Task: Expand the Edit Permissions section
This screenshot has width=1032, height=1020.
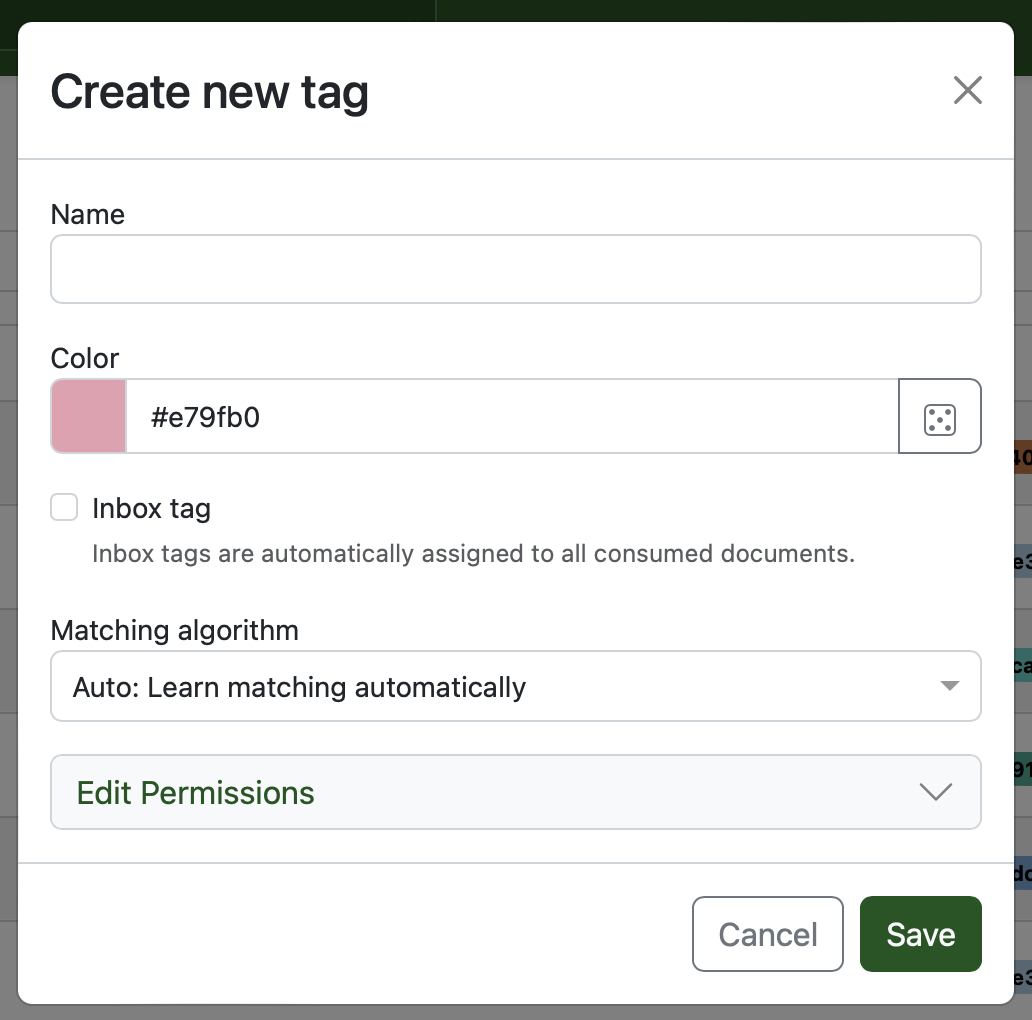Action: (515, 792)
